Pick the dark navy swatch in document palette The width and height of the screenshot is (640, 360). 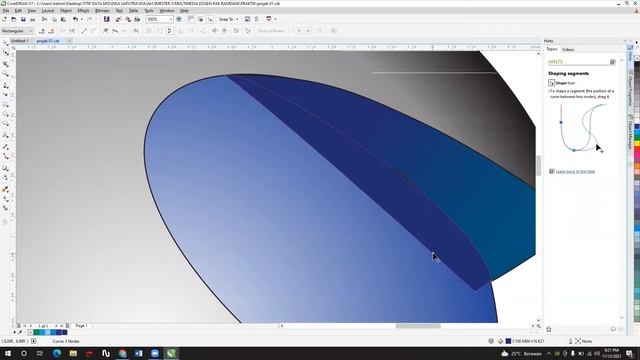[64, 333]
